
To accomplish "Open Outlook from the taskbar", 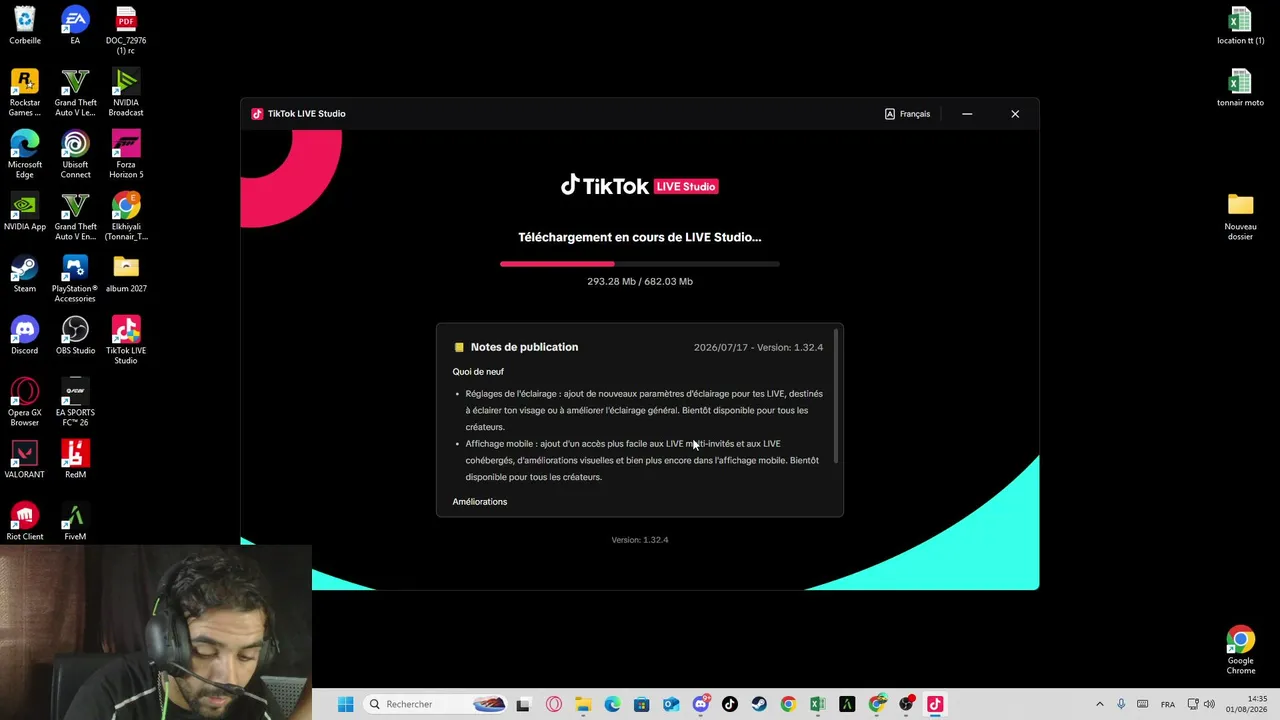I will pos(671,704).
